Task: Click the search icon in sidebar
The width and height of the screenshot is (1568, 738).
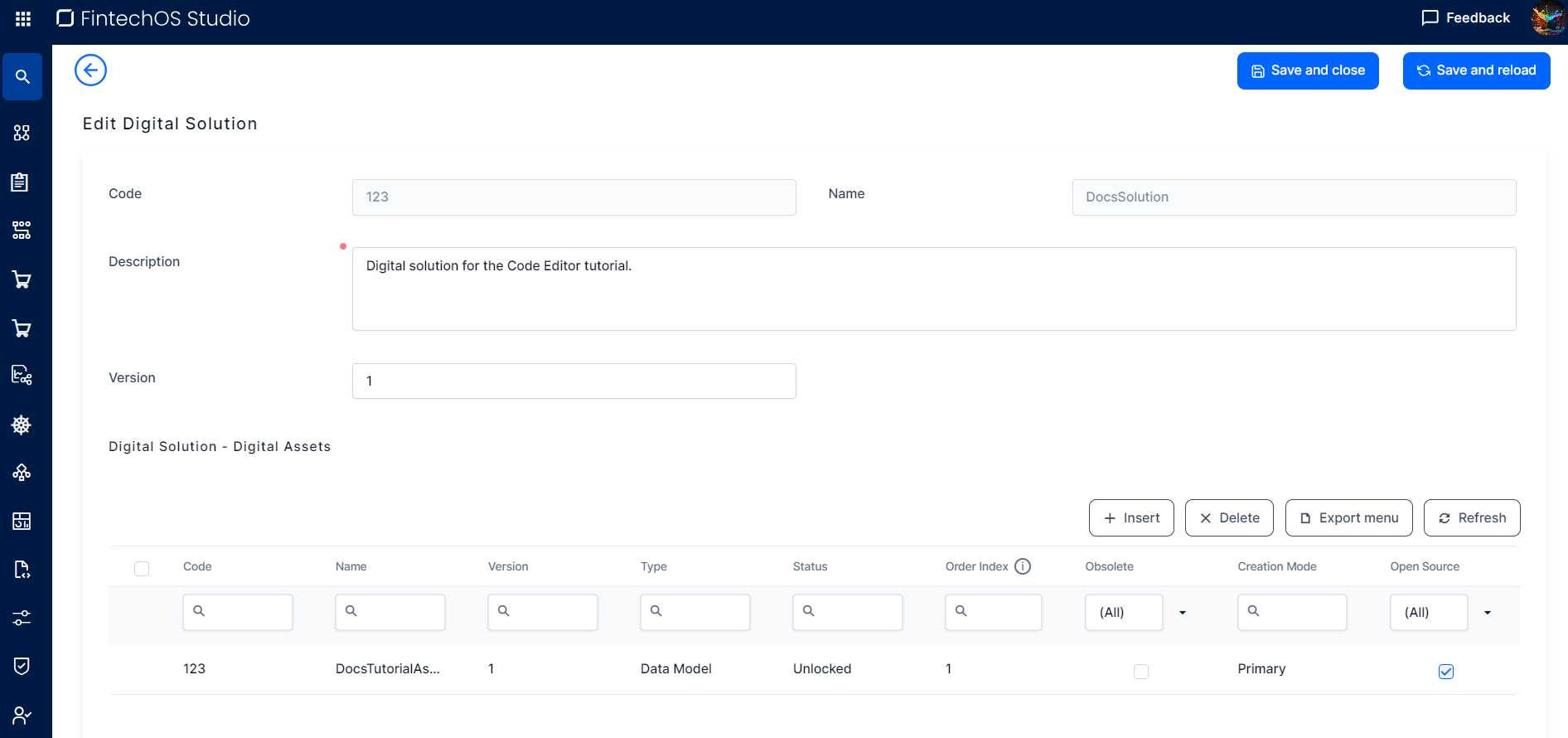Action: click(x=22, y=77)
